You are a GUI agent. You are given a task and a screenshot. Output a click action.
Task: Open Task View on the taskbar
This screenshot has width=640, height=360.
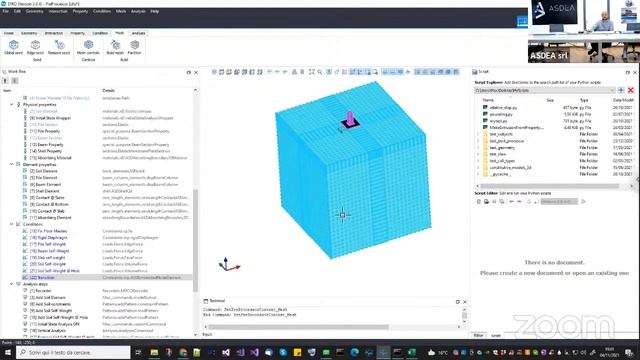pos(138,352)
